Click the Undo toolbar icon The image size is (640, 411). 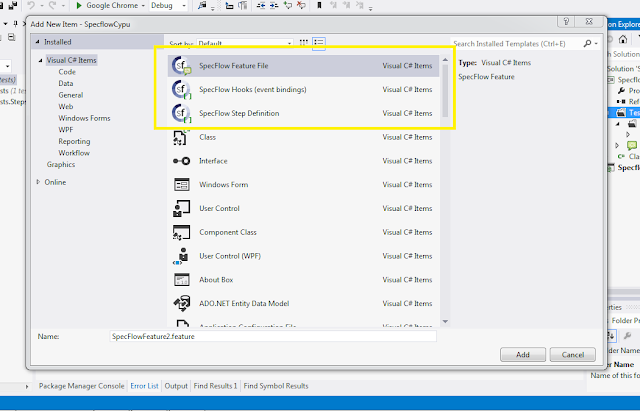pos(31,5)
